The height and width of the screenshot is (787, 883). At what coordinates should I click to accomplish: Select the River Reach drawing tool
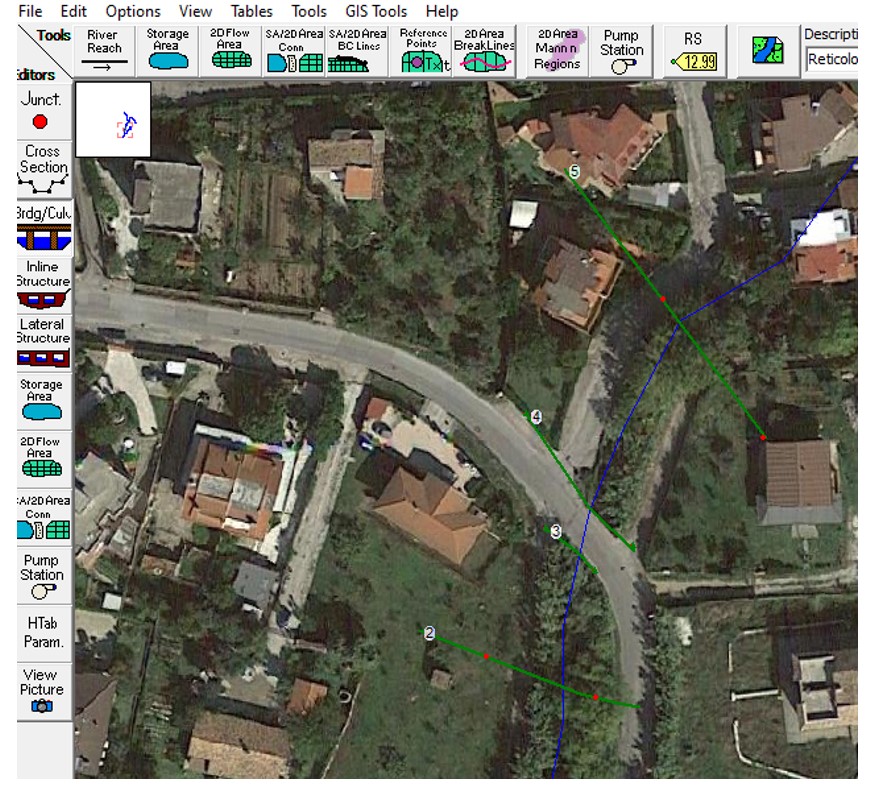coord(104,51)
